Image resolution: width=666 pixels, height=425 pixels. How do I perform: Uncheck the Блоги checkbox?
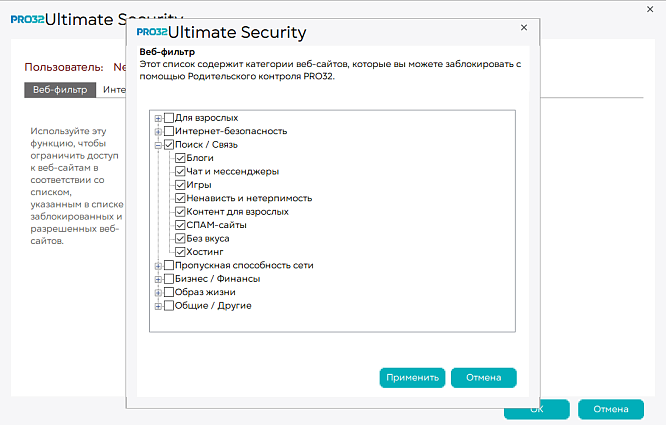(180, 158)
